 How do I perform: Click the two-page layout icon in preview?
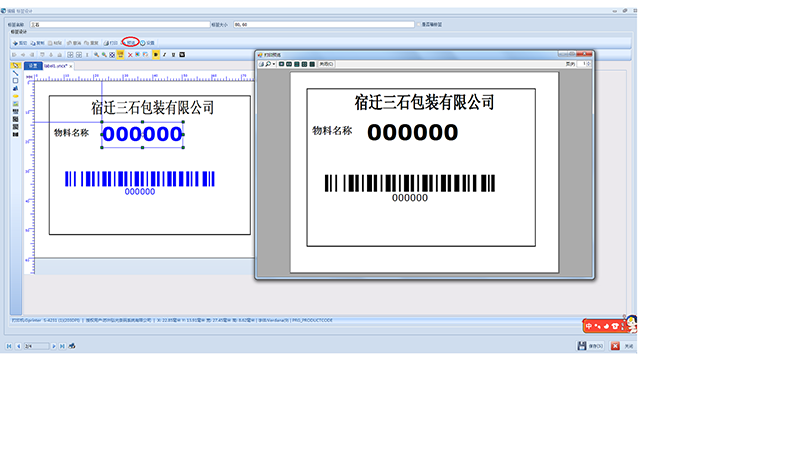289,64
